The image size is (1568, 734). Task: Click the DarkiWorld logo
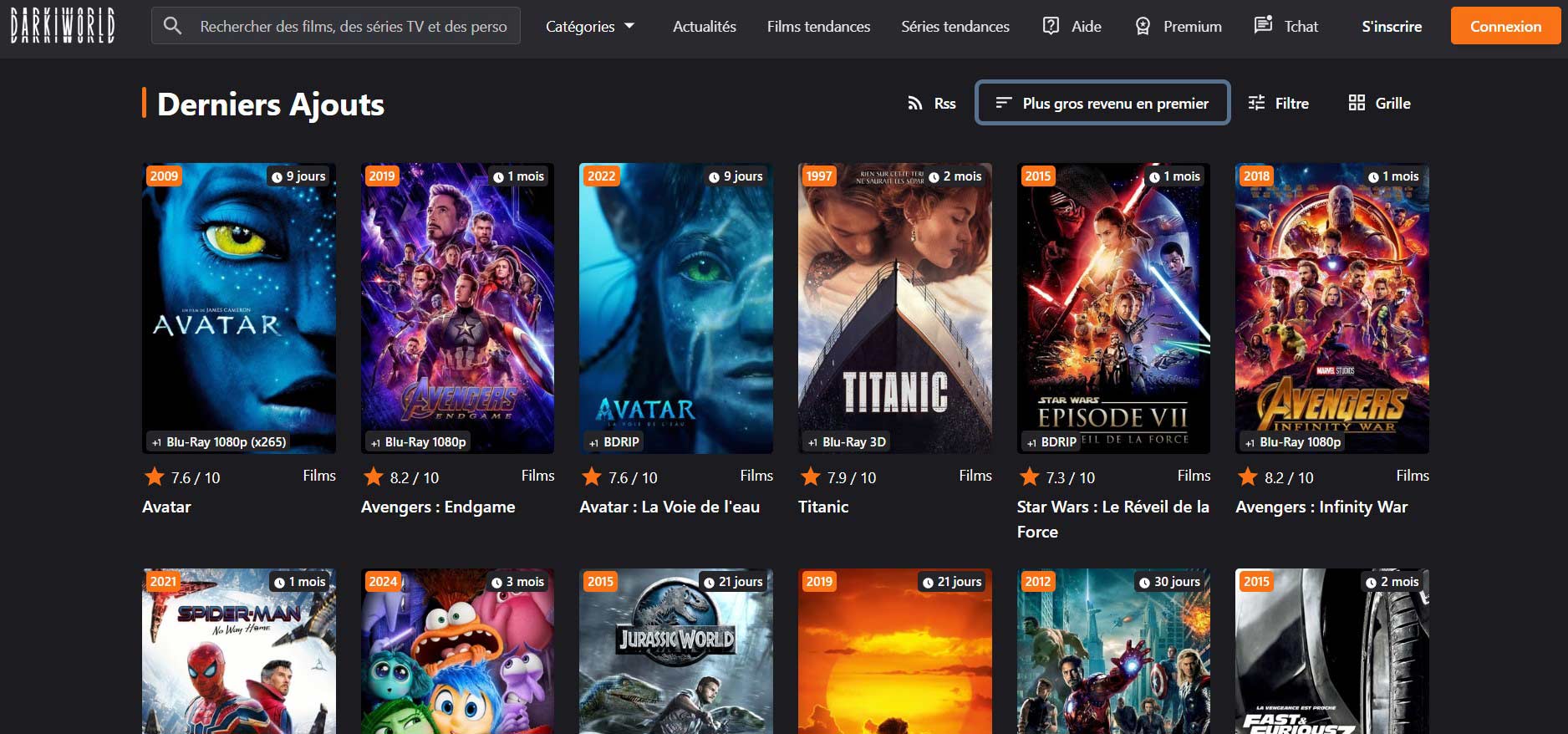63,26
